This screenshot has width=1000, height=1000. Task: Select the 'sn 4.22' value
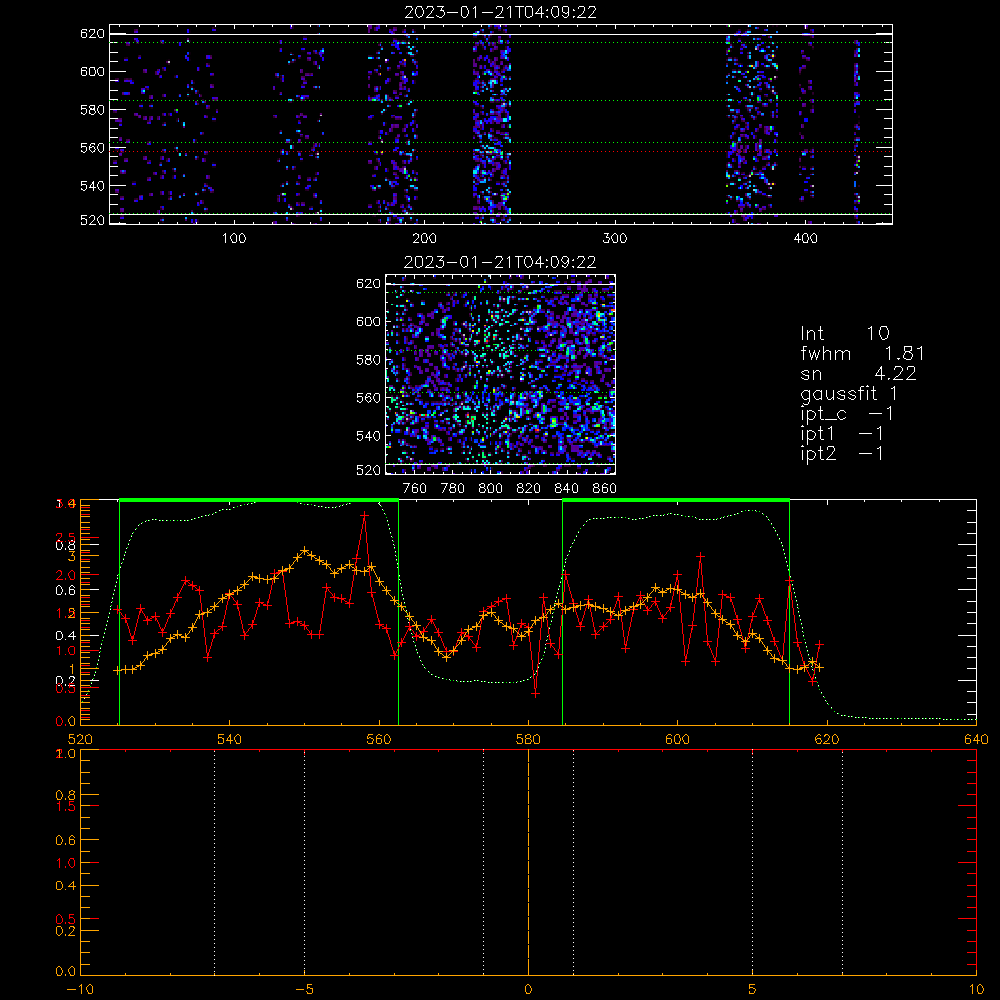(858, 373)
